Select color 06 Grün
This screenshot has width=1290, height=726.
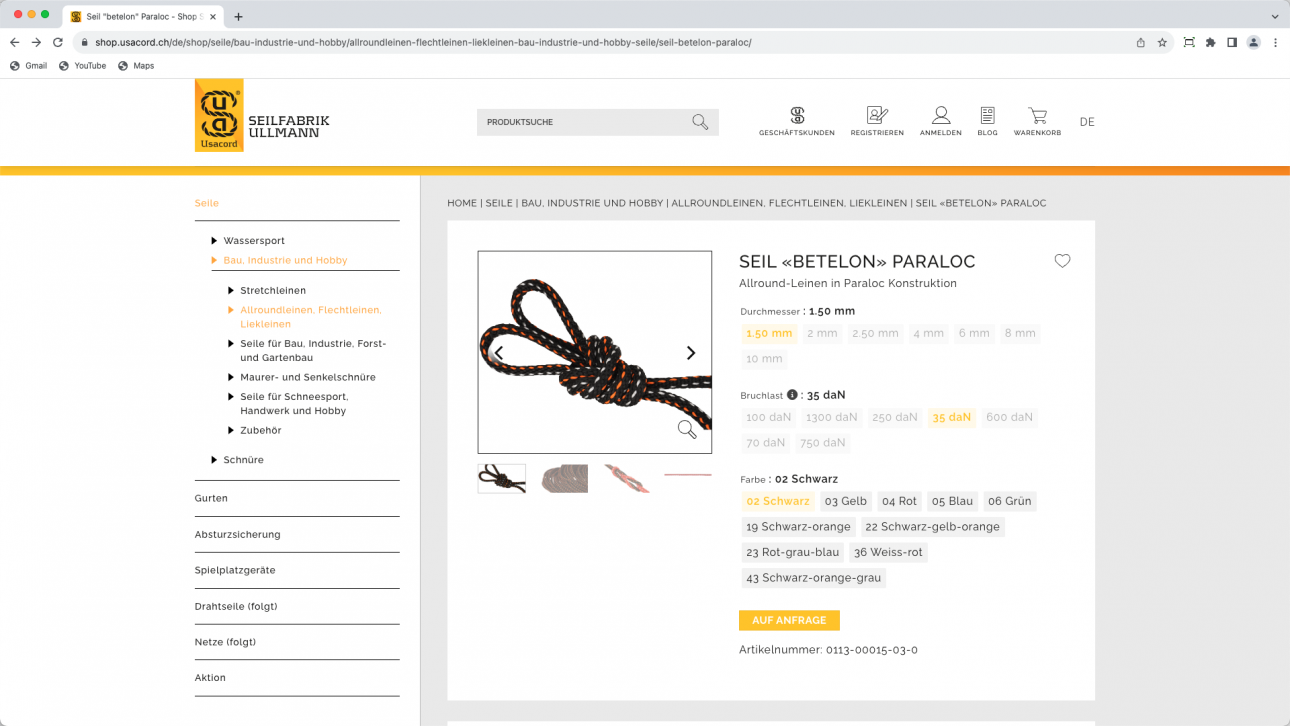1009,501
